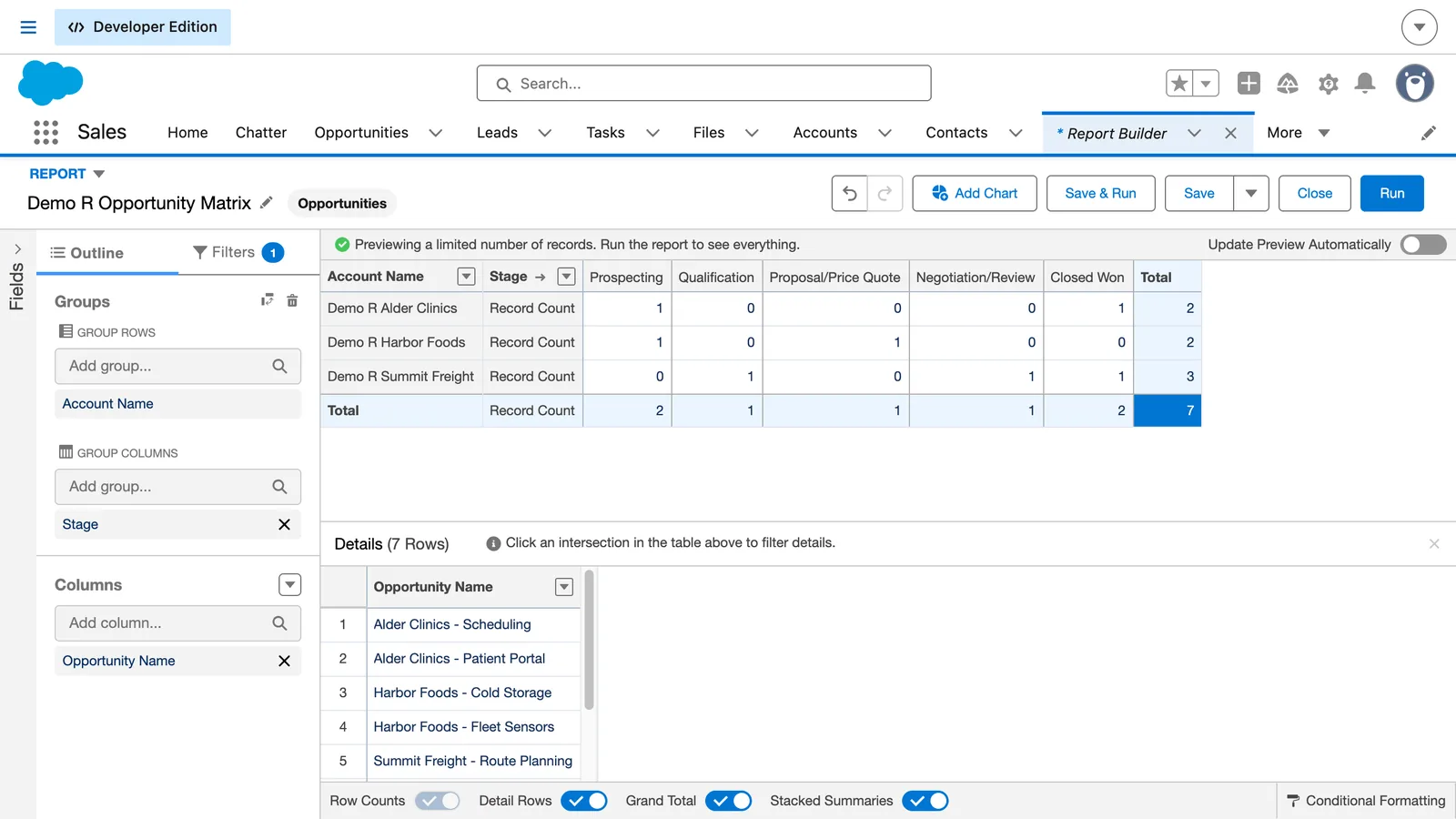1456x819 pixels.
Task: Open the App Launcher grid icon
Action: coord(45,133)
